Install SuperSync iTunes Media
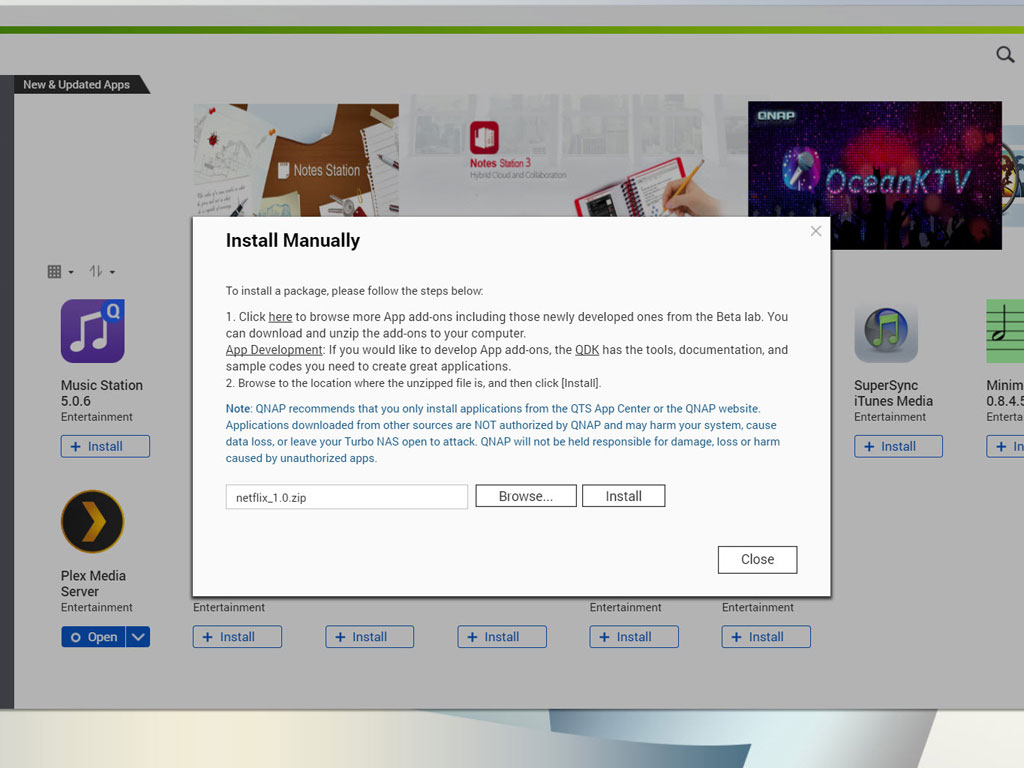Viewport: 1024px width, 768px height. click(x=899, y=447)
